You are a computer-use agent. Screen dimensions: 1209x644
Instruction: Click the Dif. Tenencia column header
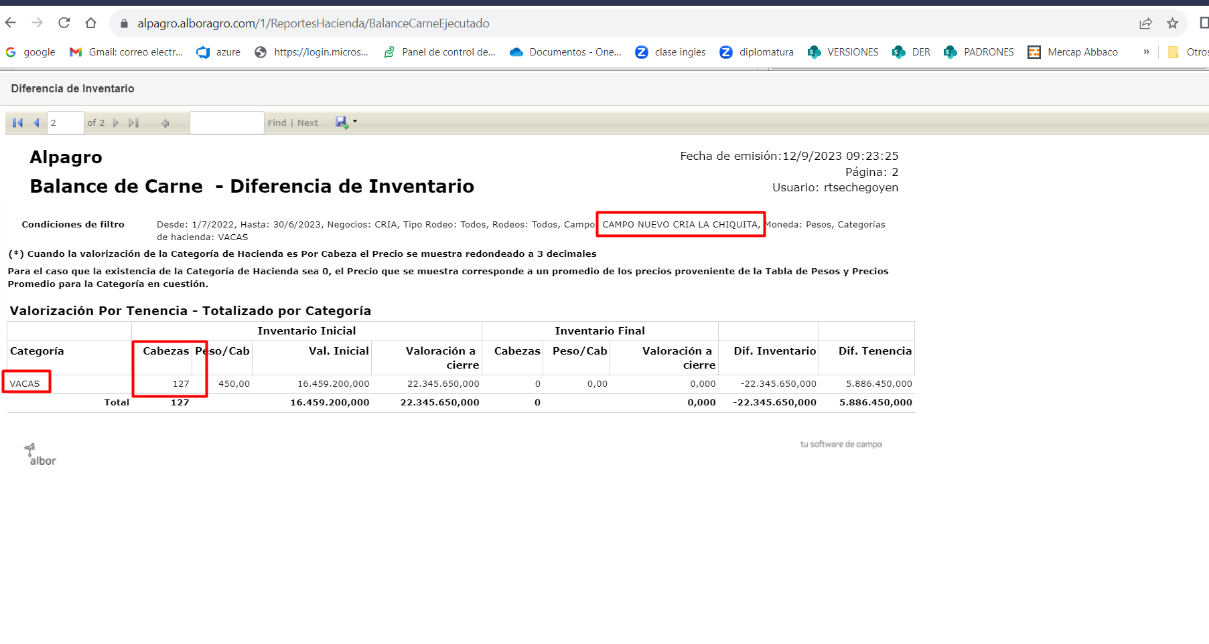tap(875, 351)
